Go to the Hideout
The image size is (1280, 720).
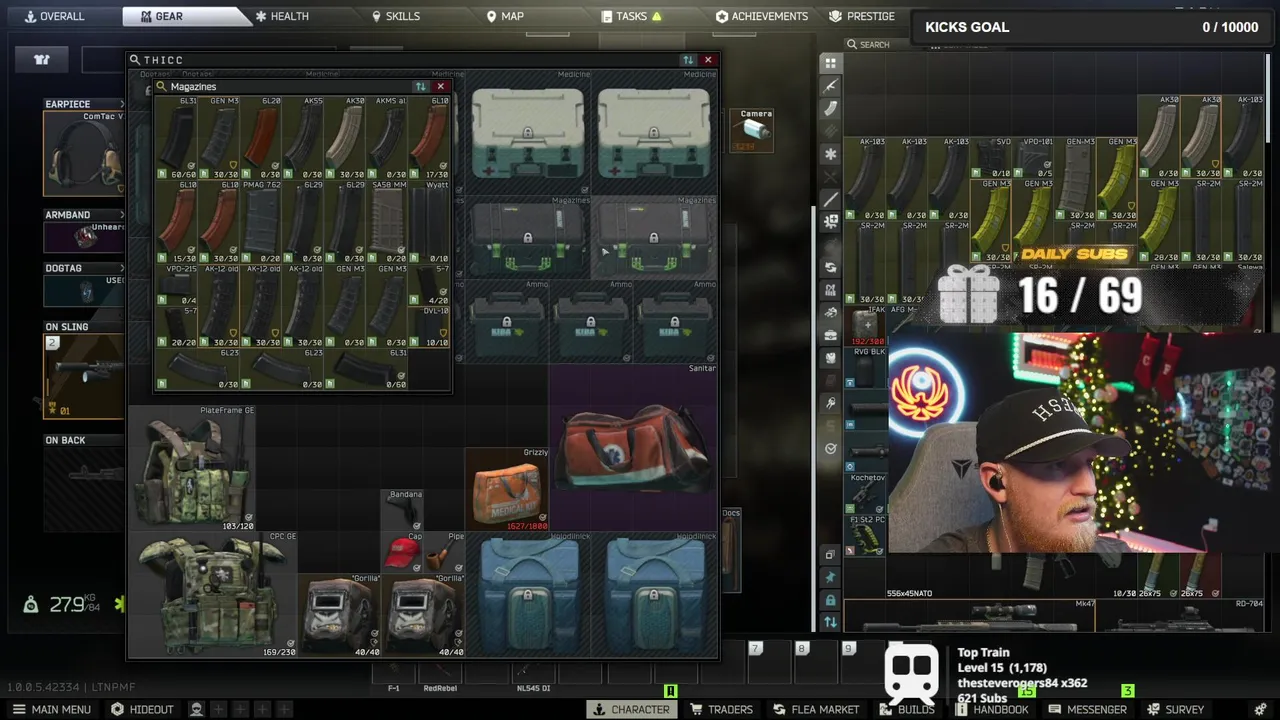[x=142, y=709]
